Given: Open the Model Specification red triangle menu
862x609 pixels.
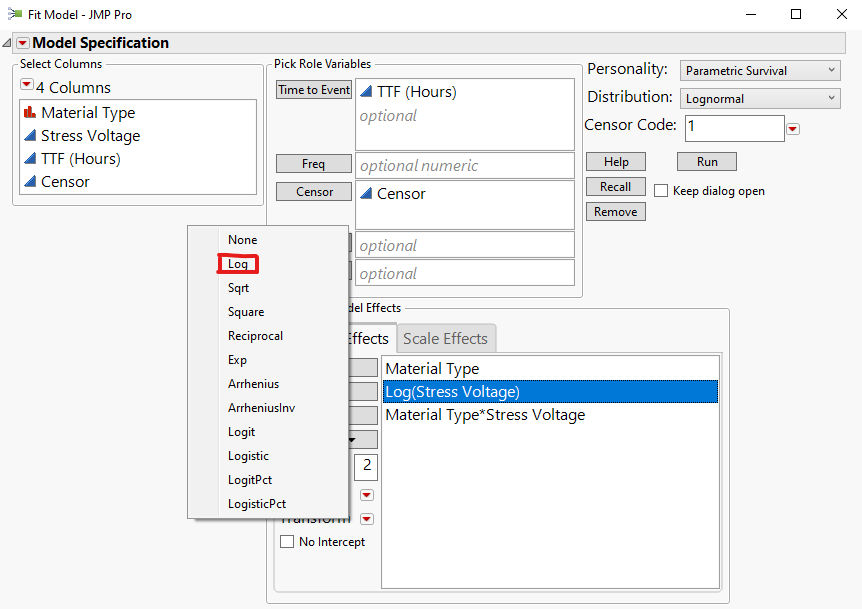Looking at the screenshot, I should click(23, 43).
